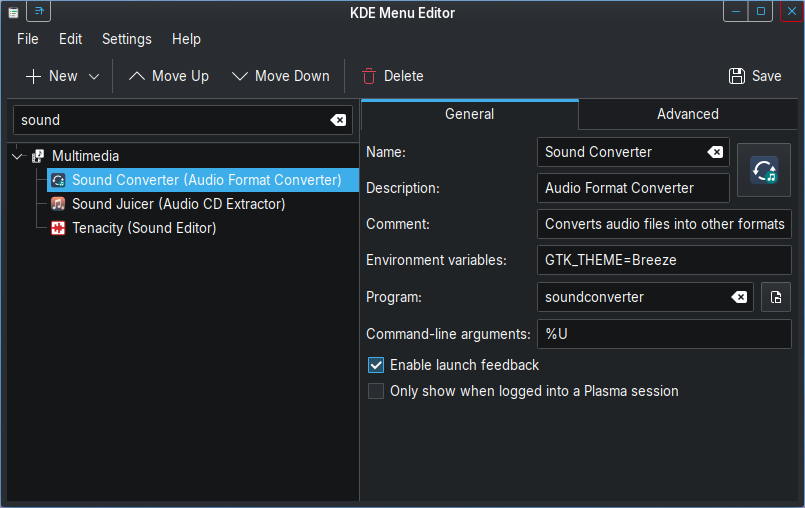805x508 pixels.
Task: Open the File menu
Action: [x=28, y=39]
